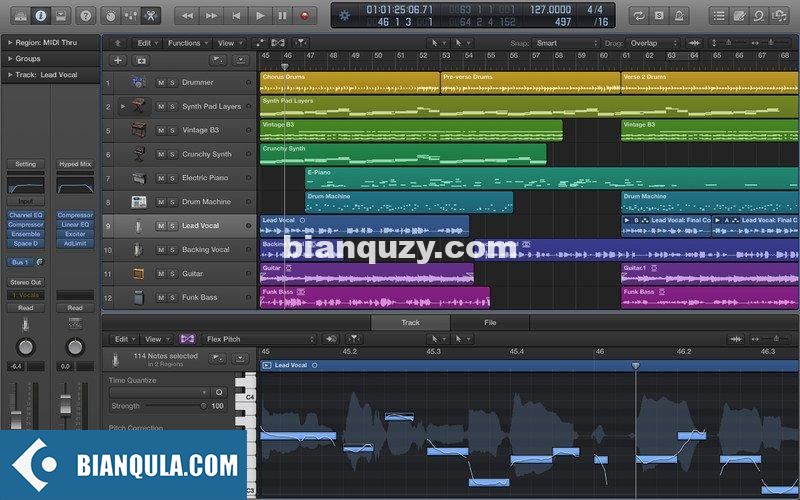The height and width of the screenshot is (500, 800).
Task: Switch editor to the File tab
Action: [490, 322]
